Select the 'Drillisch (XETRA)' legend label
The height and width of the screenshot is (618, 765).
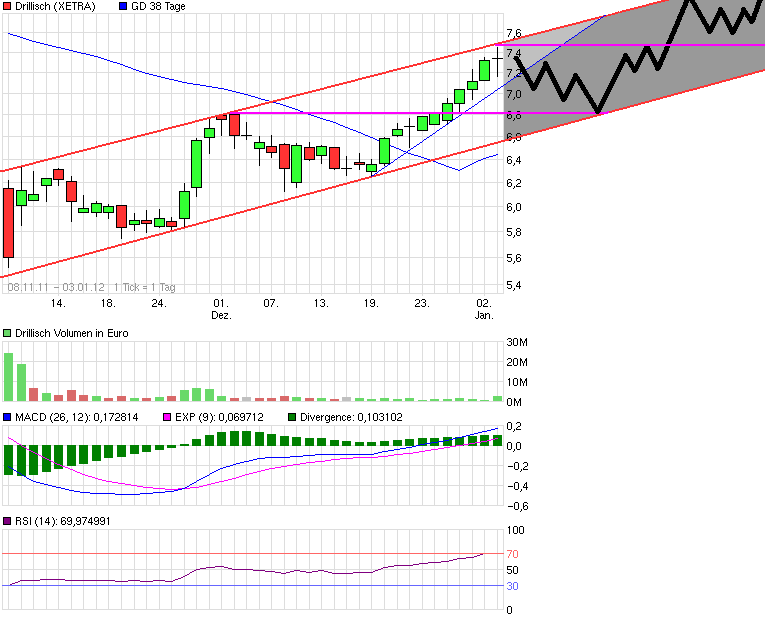55,6
